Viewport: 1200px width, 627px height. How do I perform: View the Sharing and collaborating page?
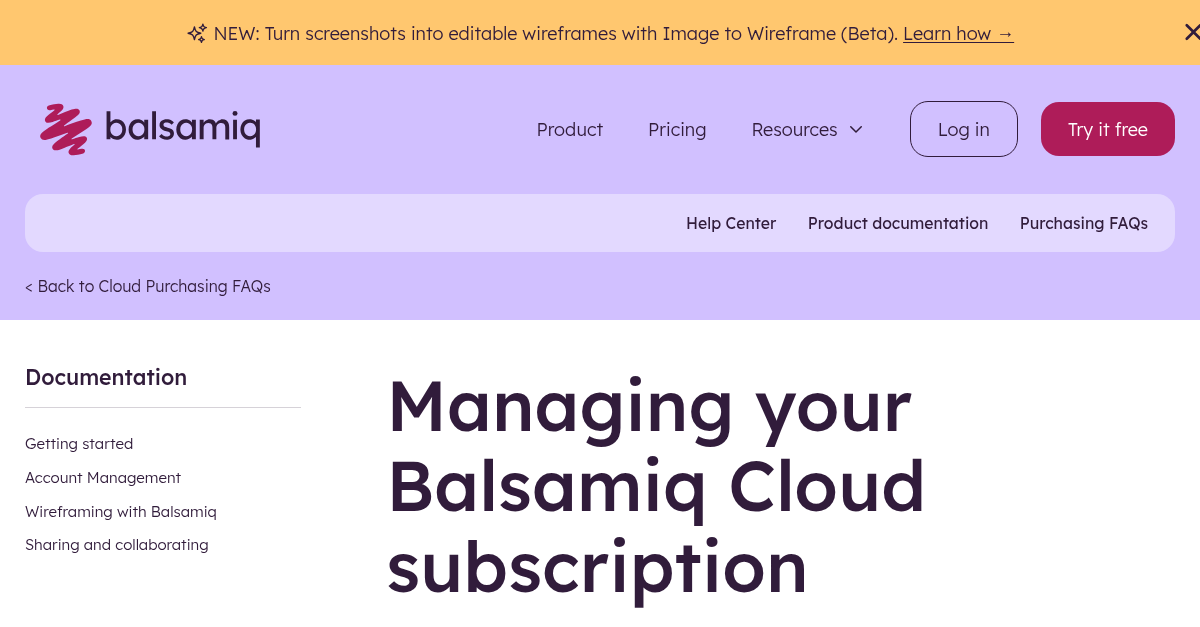[116, 544]
